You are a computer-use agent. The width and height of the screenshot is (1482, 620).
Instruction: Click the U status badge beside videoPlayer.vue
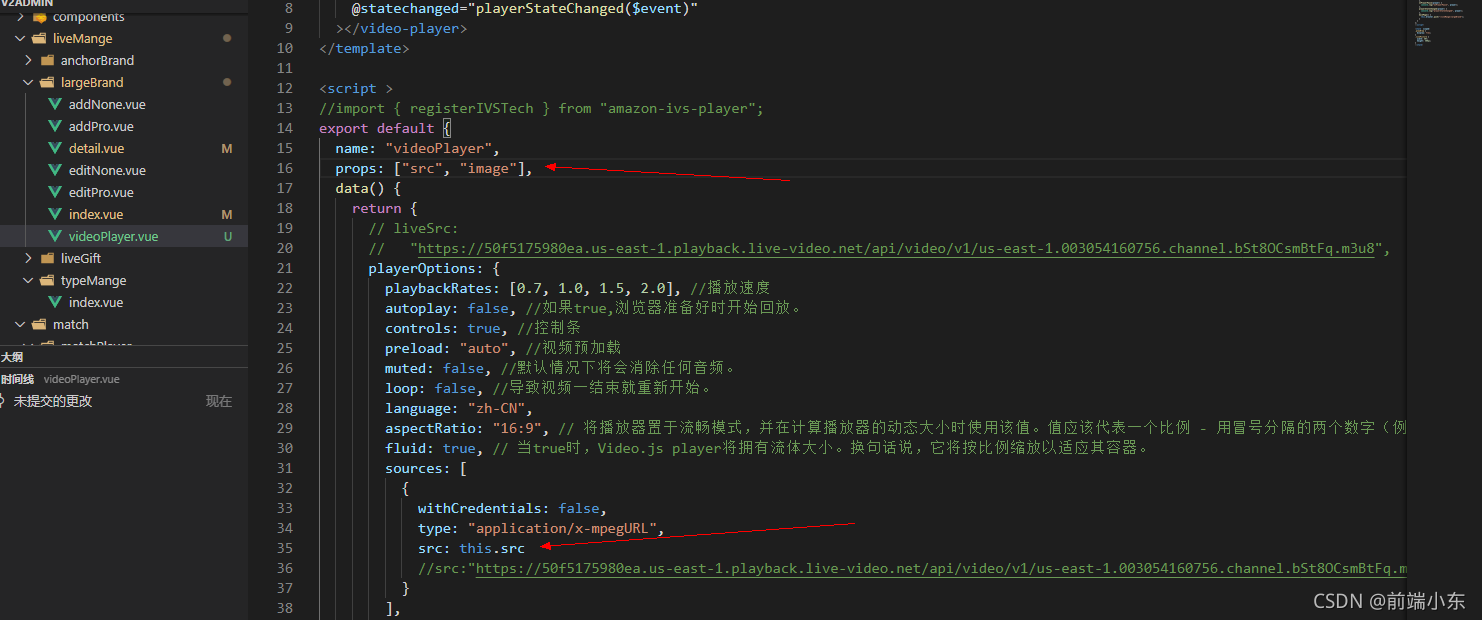pos(227,237)
